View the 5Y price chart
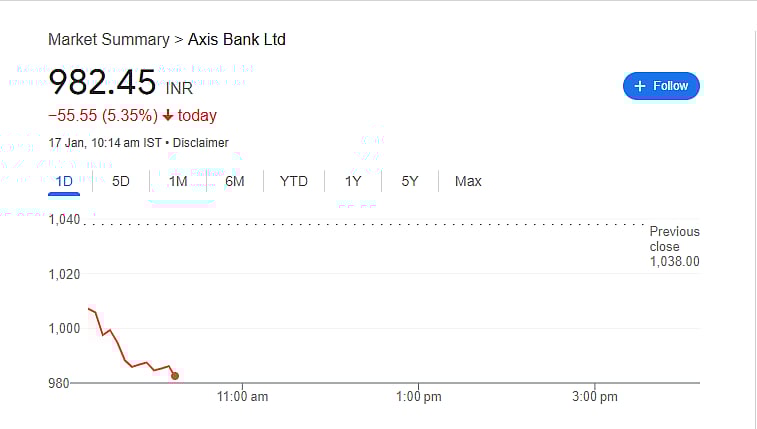 tap(410, 181)
